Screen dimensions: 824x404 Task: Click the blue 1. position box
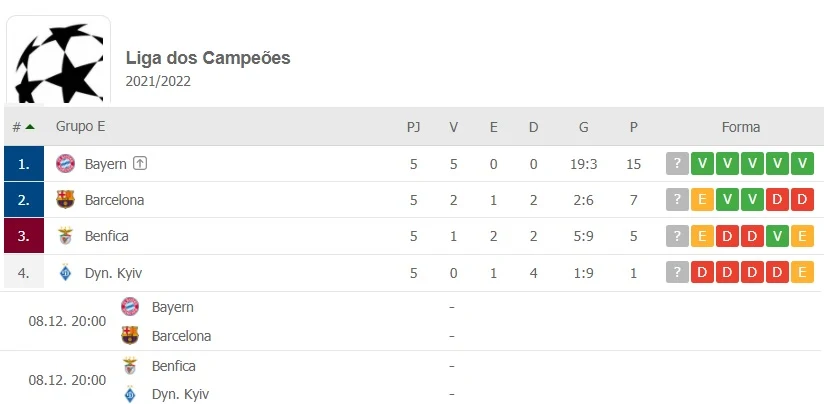click(x=24, y=163)
